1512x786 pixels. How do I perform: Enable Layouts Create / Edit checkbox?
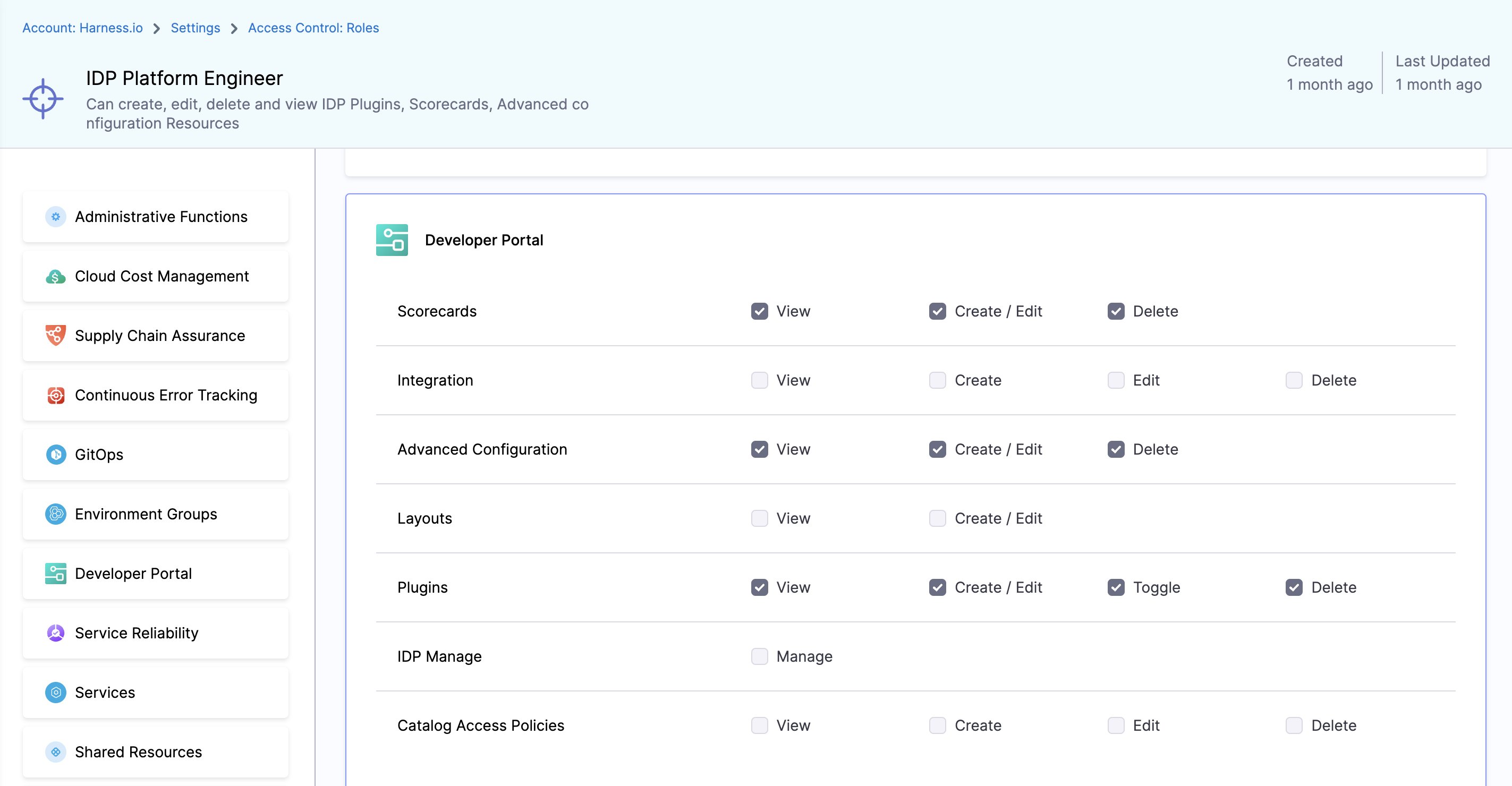click(x=937, y=518)
